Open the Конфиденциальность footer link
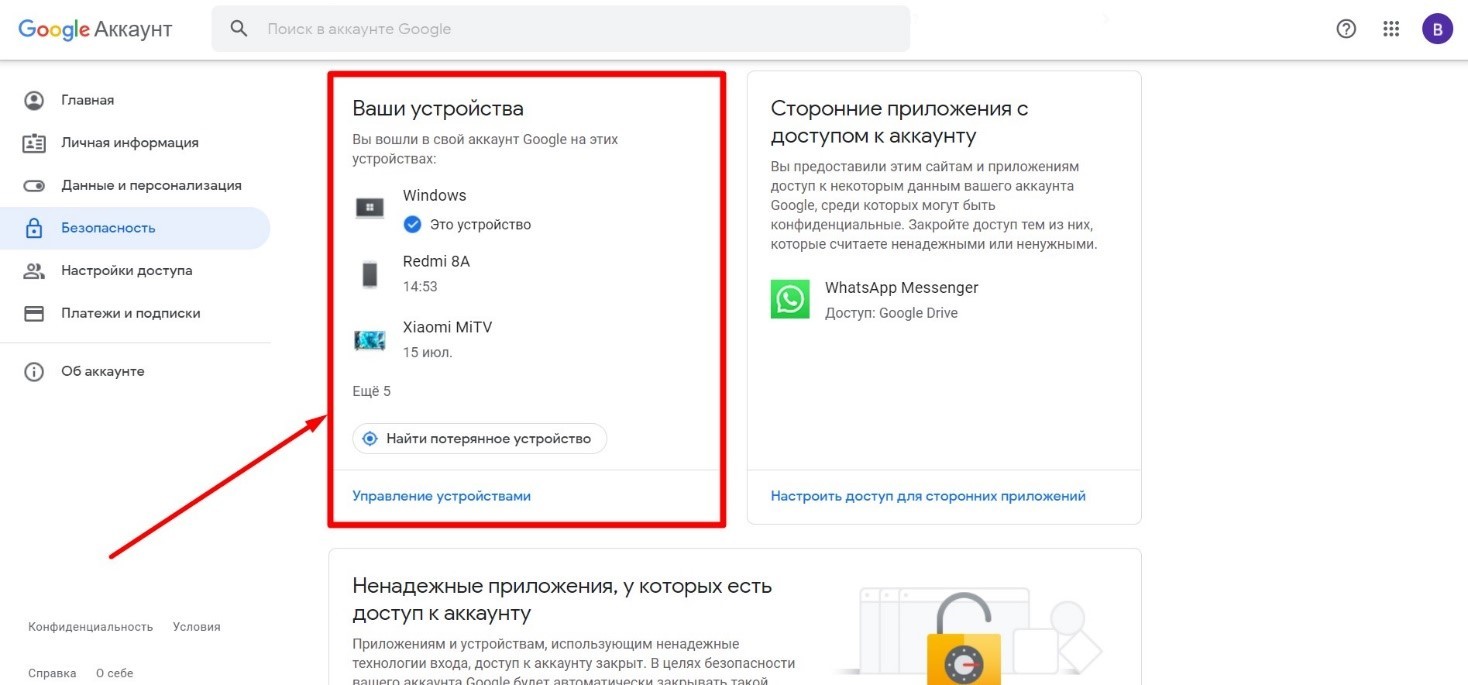This screenshot has width=1468, height=685. point(91,627)
